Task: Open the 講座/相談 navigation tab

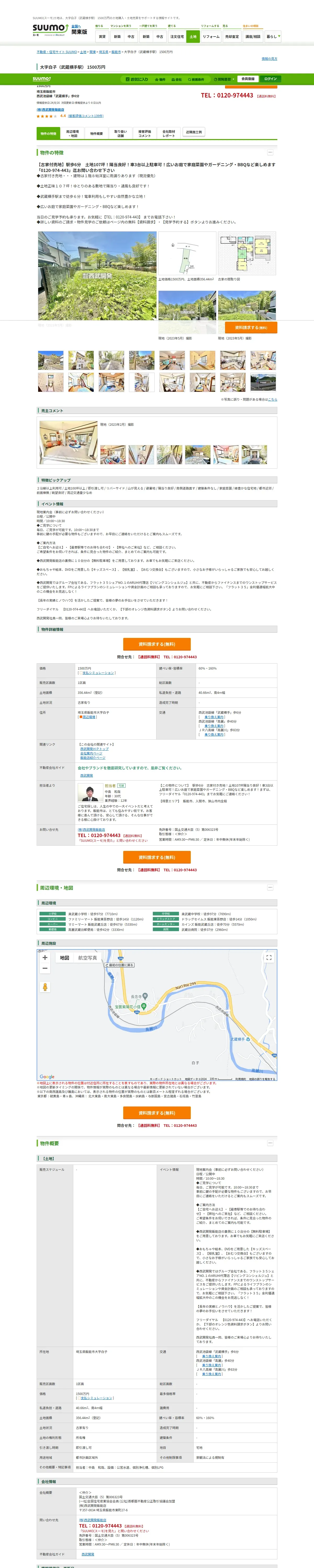Action: (x=253, y=37)
